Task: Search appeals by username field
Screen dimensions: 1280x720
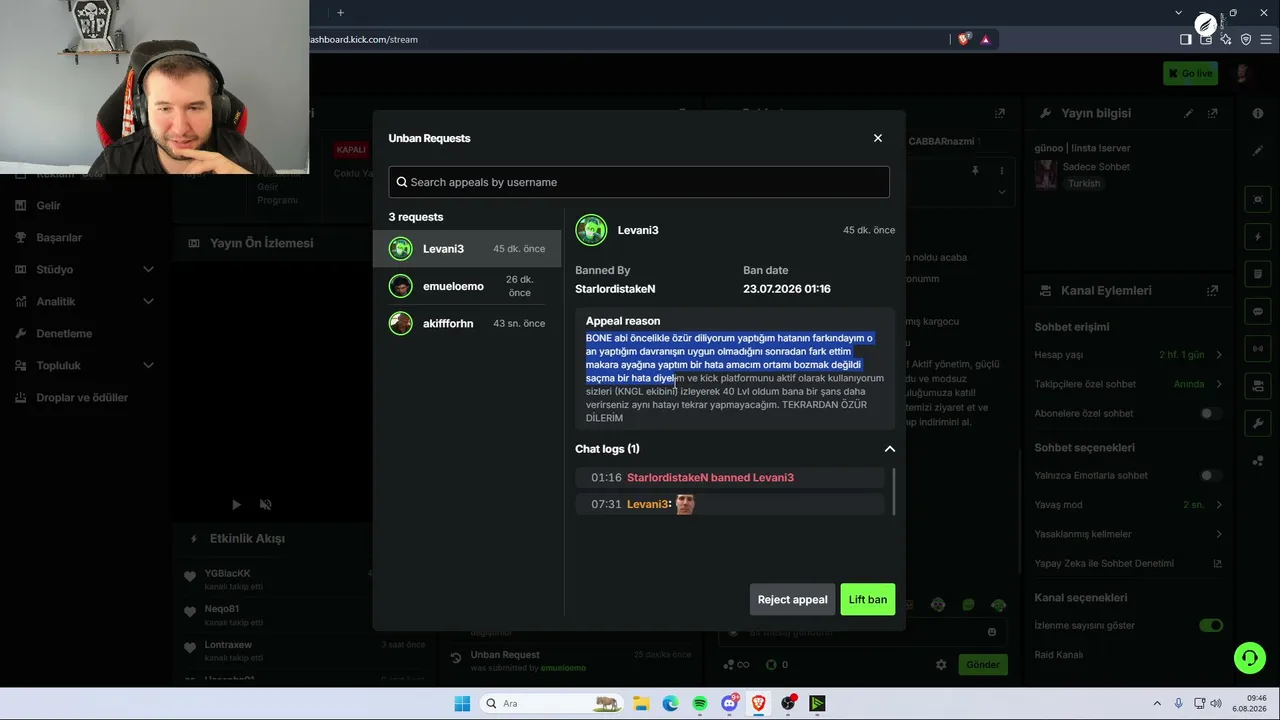Action: (639, 182)
